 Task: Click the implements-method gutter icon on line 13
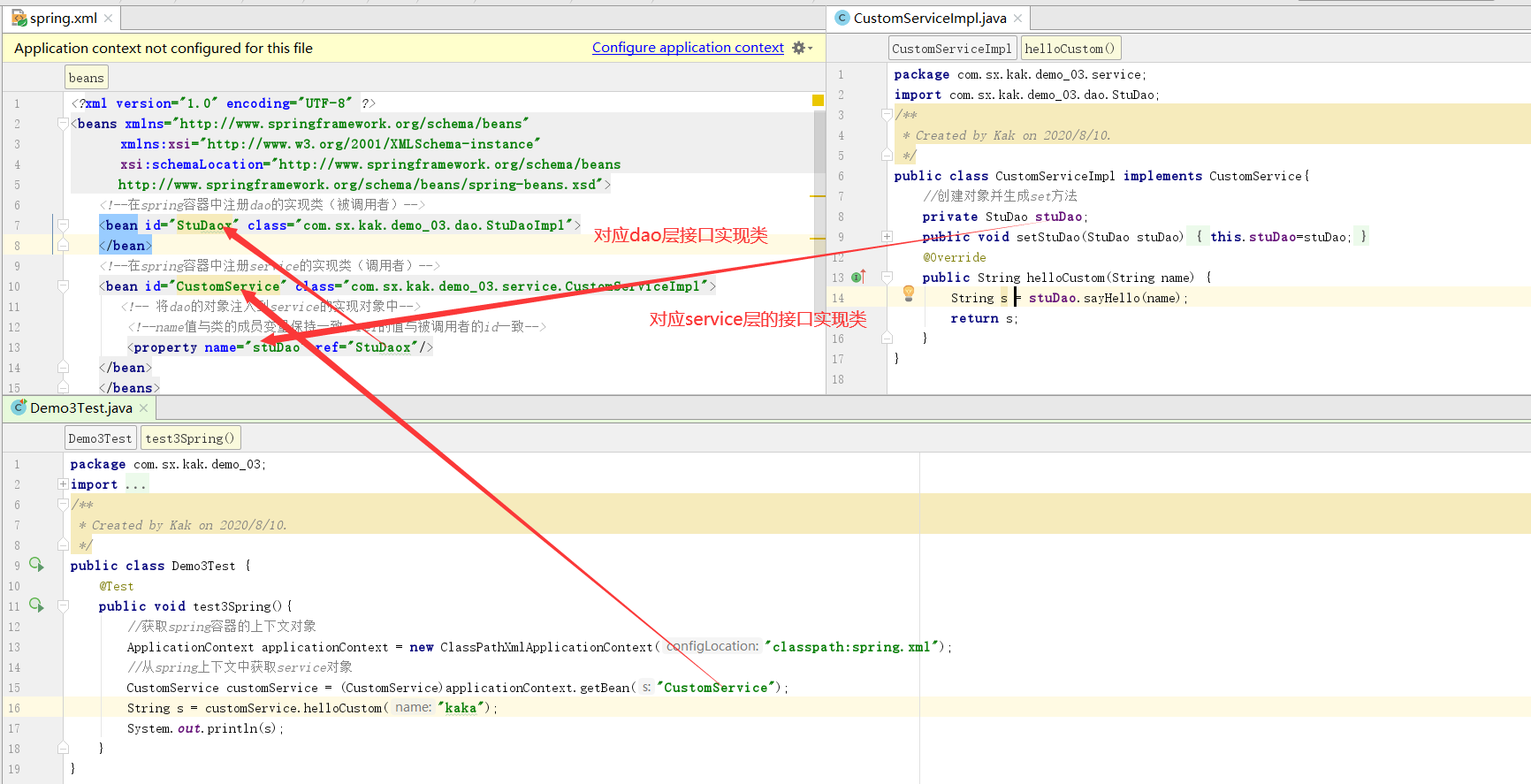point(857,277)
